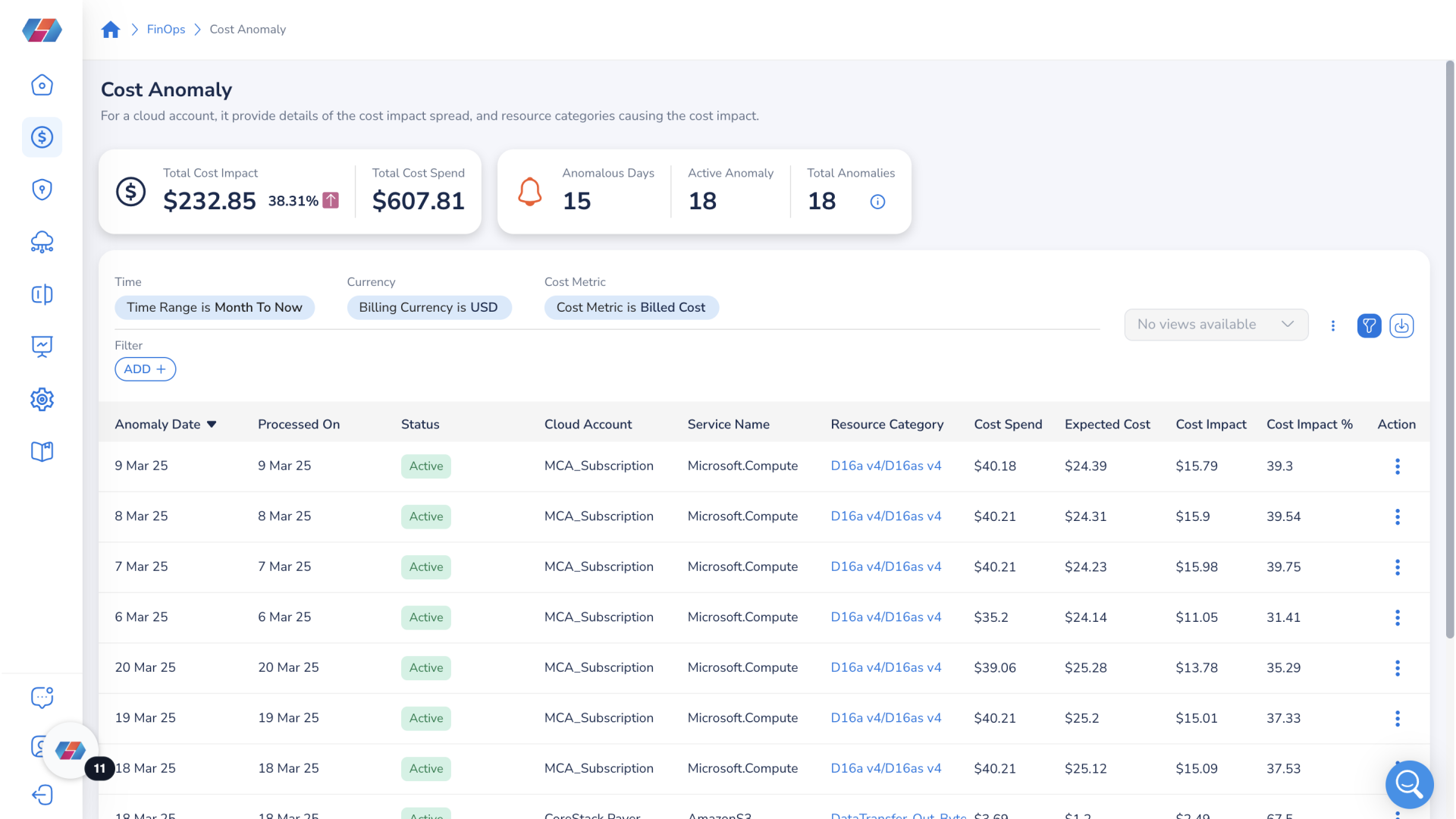
Task: Open action menu for 7 Mar 25 row
Action: [x=1397, y=567]
